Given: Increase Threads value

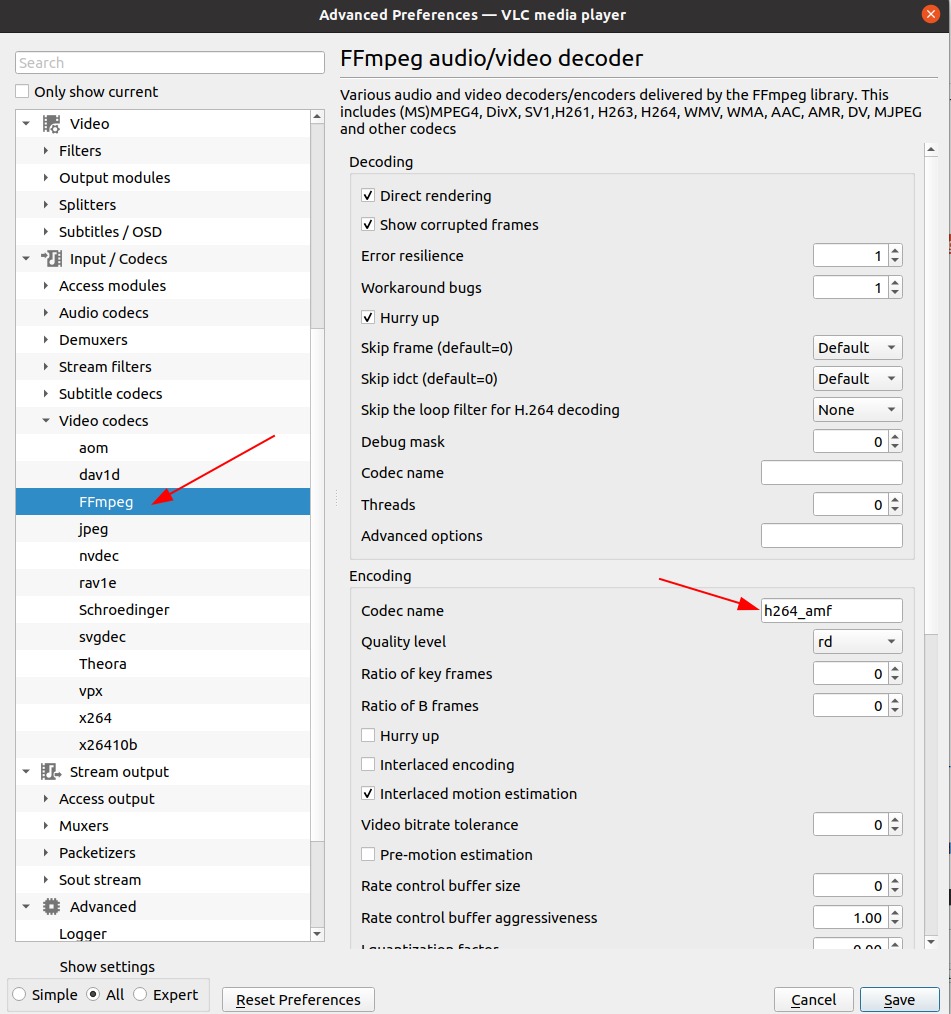Looking at the screenshot, I should coord(895,499).
